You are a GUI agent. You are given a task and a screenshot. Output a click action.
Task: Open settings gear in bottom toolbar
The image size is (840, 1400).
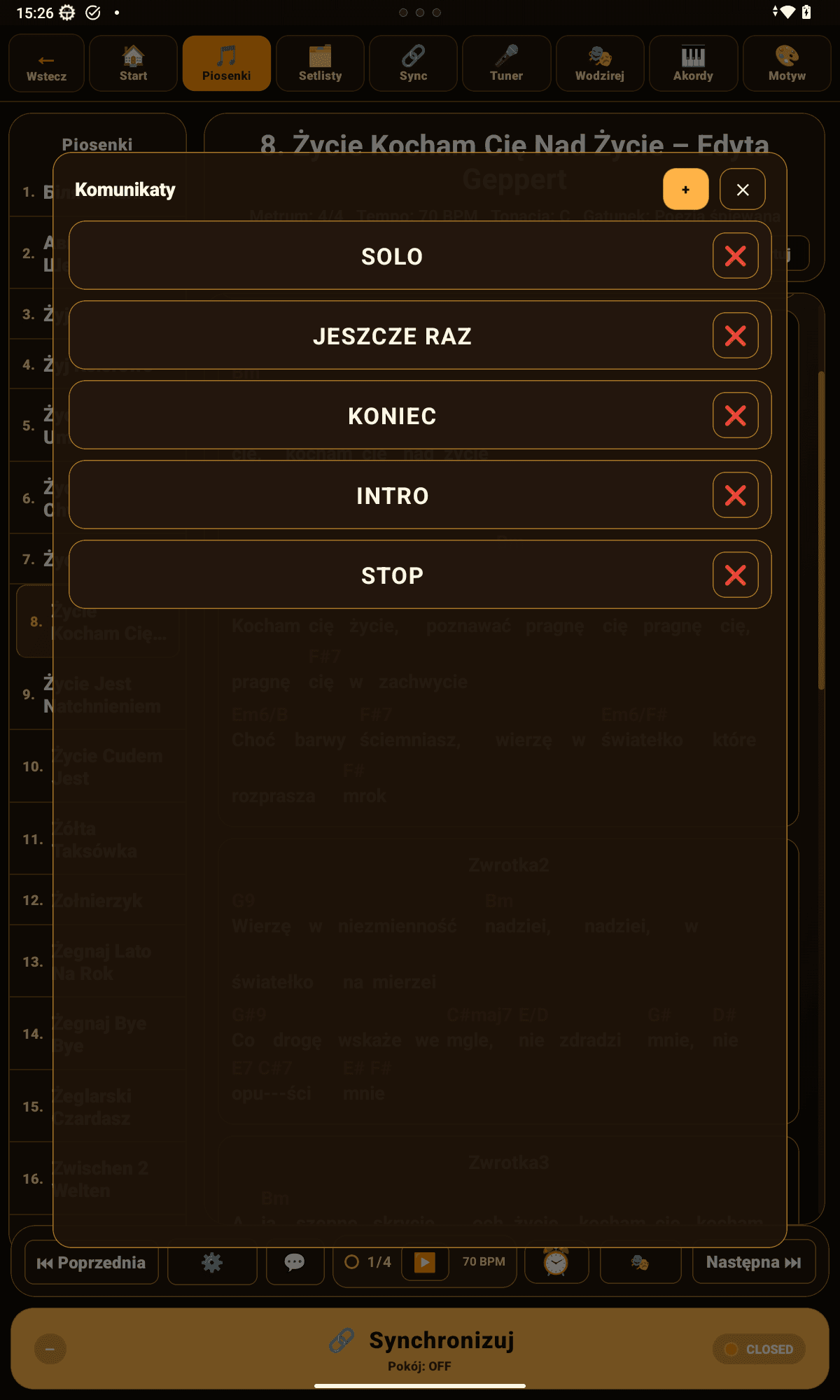tap(212, 1262)
